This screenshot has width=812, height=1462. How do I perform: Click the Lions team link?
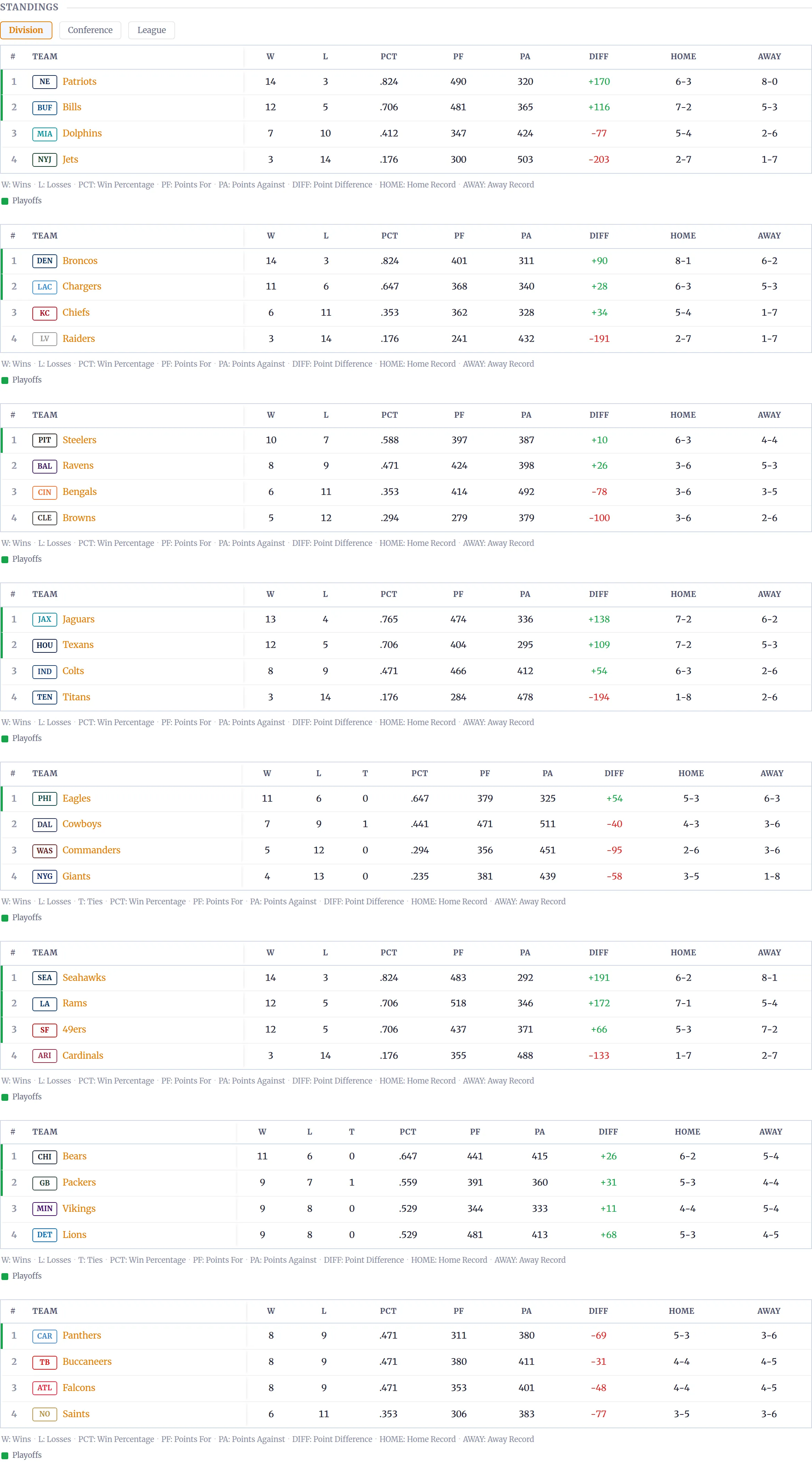(x=74, y=1235)
